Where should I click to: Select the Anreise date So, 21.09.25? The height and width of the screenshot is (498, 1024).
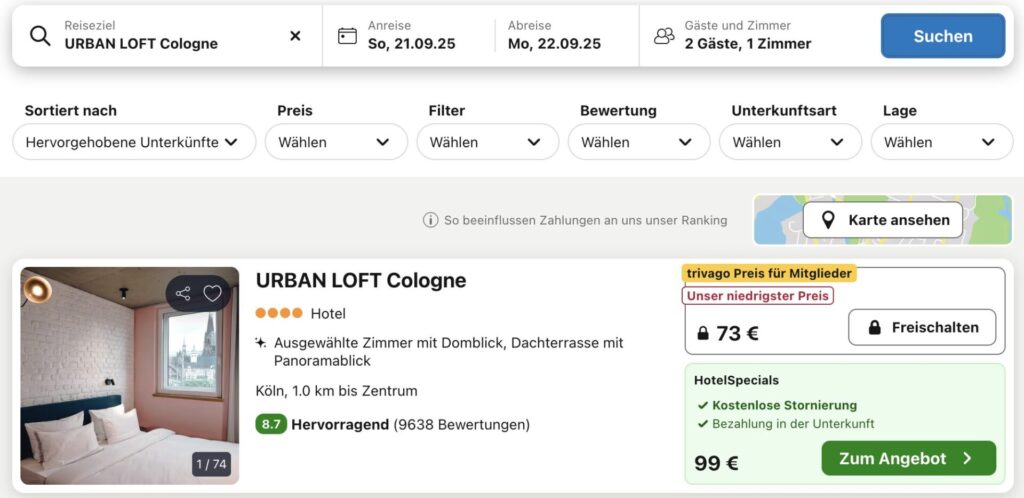coord(411,44)
